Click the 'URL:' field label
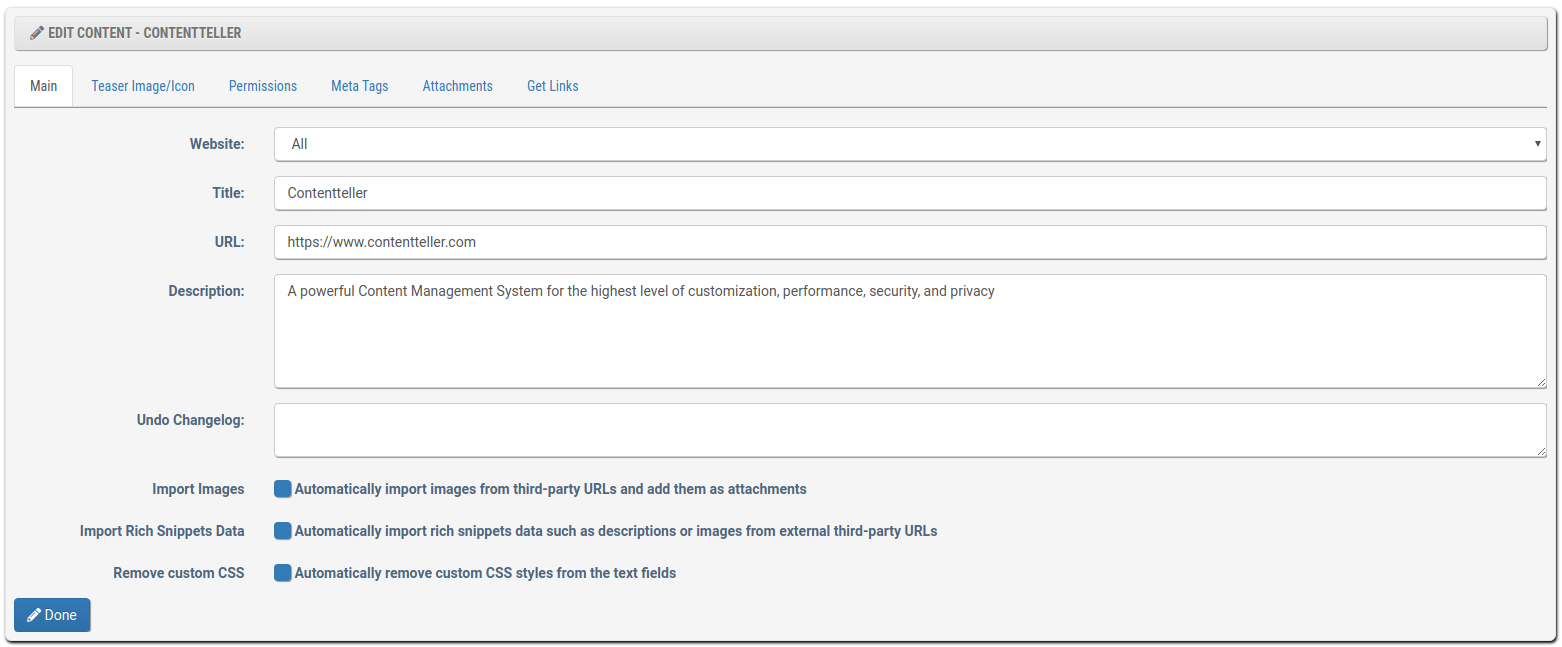The image size is (1562, 647). (230, 242)
